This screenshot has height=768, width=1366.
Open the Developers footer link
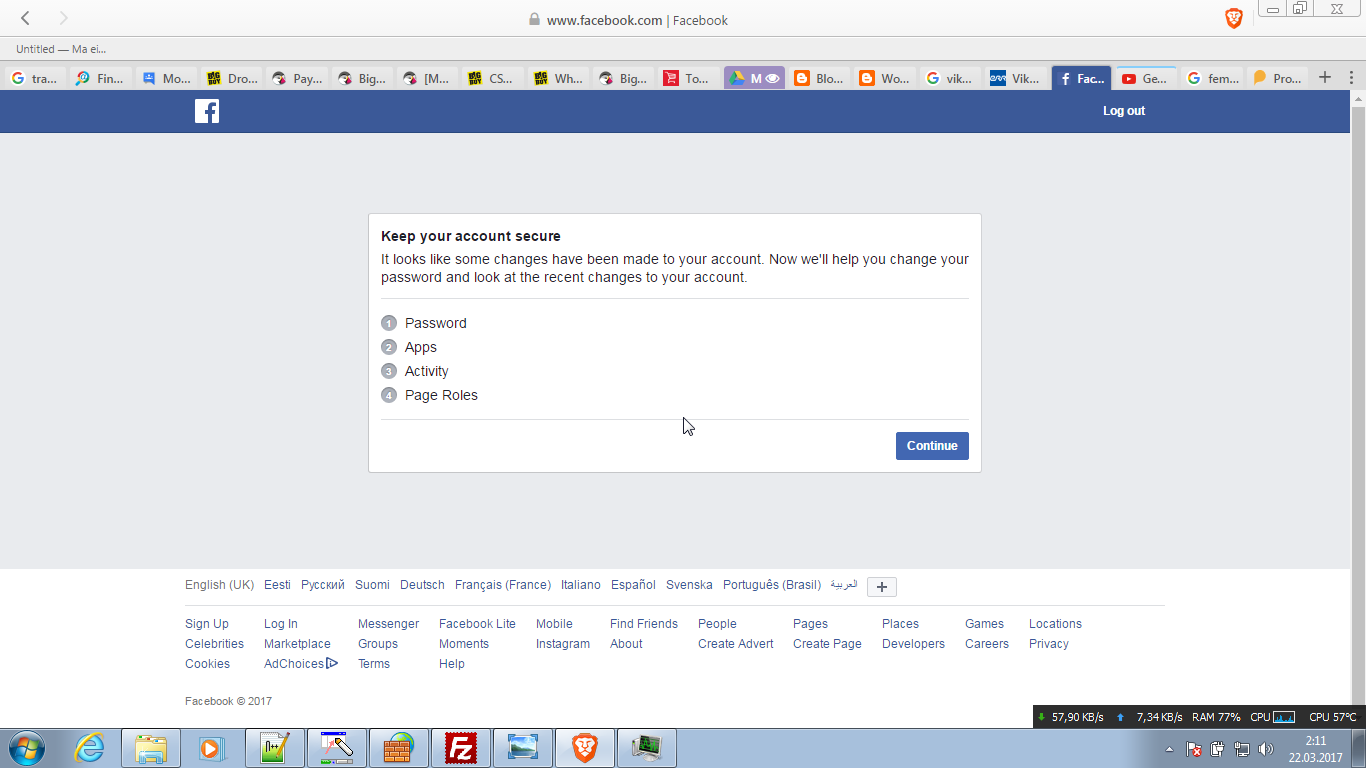coord(913,644)
